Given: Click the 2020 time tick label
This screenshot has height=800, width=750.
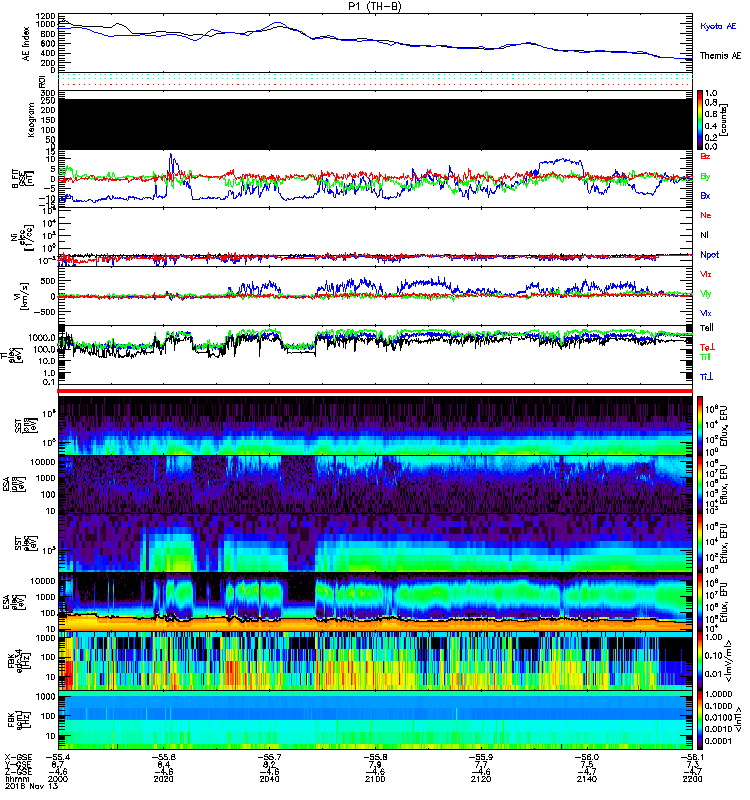Looking at the screenshot, I should coord(163,779).
